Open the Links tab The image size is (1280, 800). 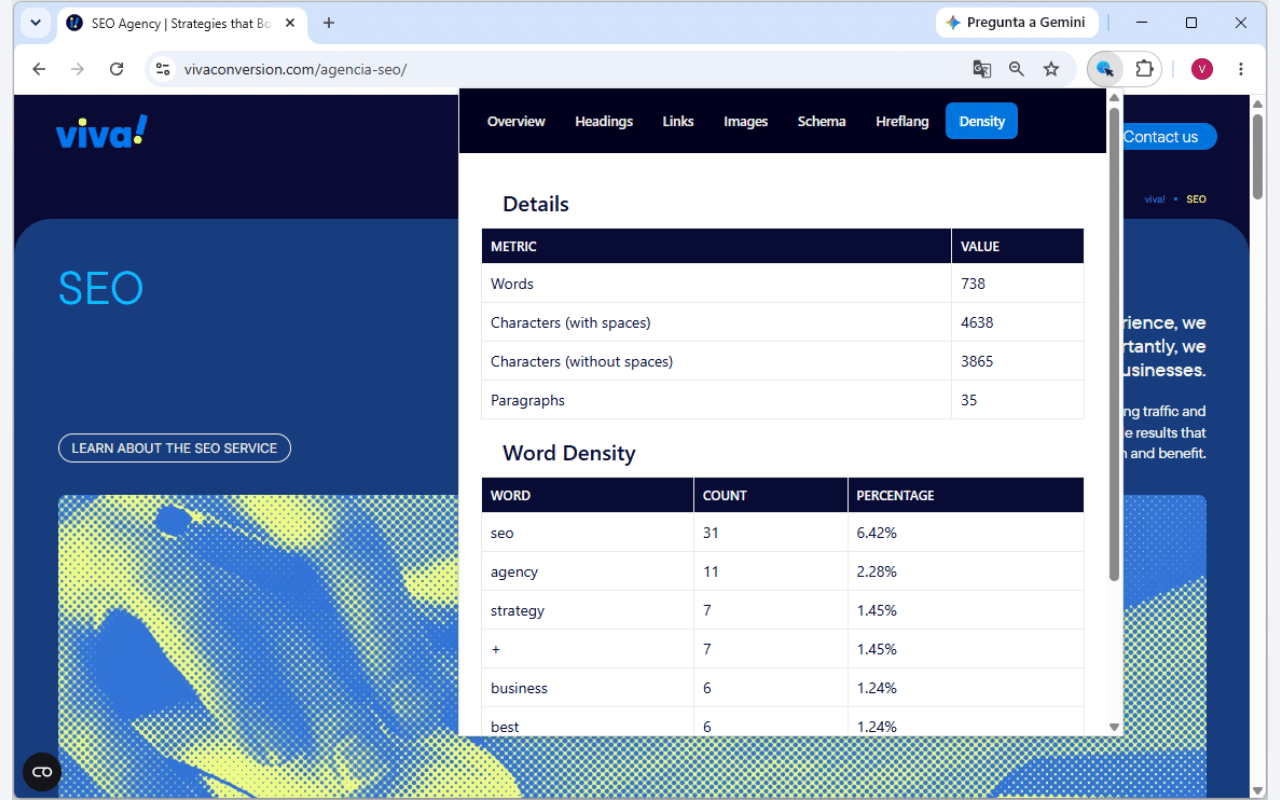pos(678,121)
